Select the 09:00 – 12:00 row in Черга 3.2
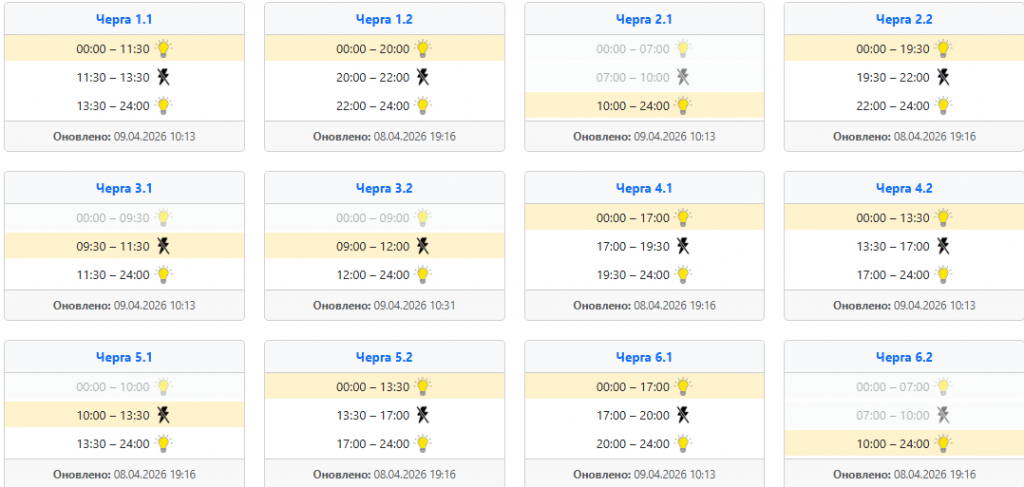The image size is (1024, 487). [372, 246]
